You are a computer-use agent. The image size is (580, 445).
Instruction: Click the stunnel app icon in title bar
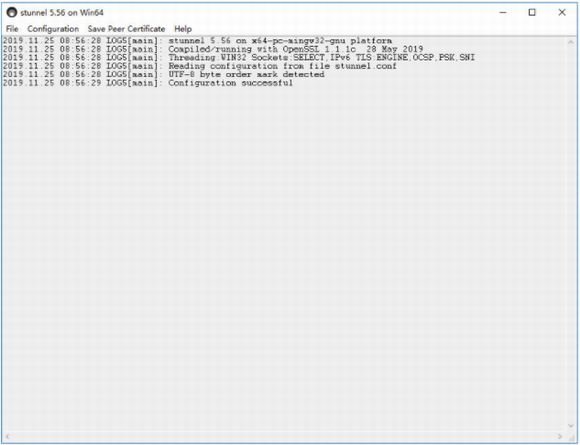12,13
